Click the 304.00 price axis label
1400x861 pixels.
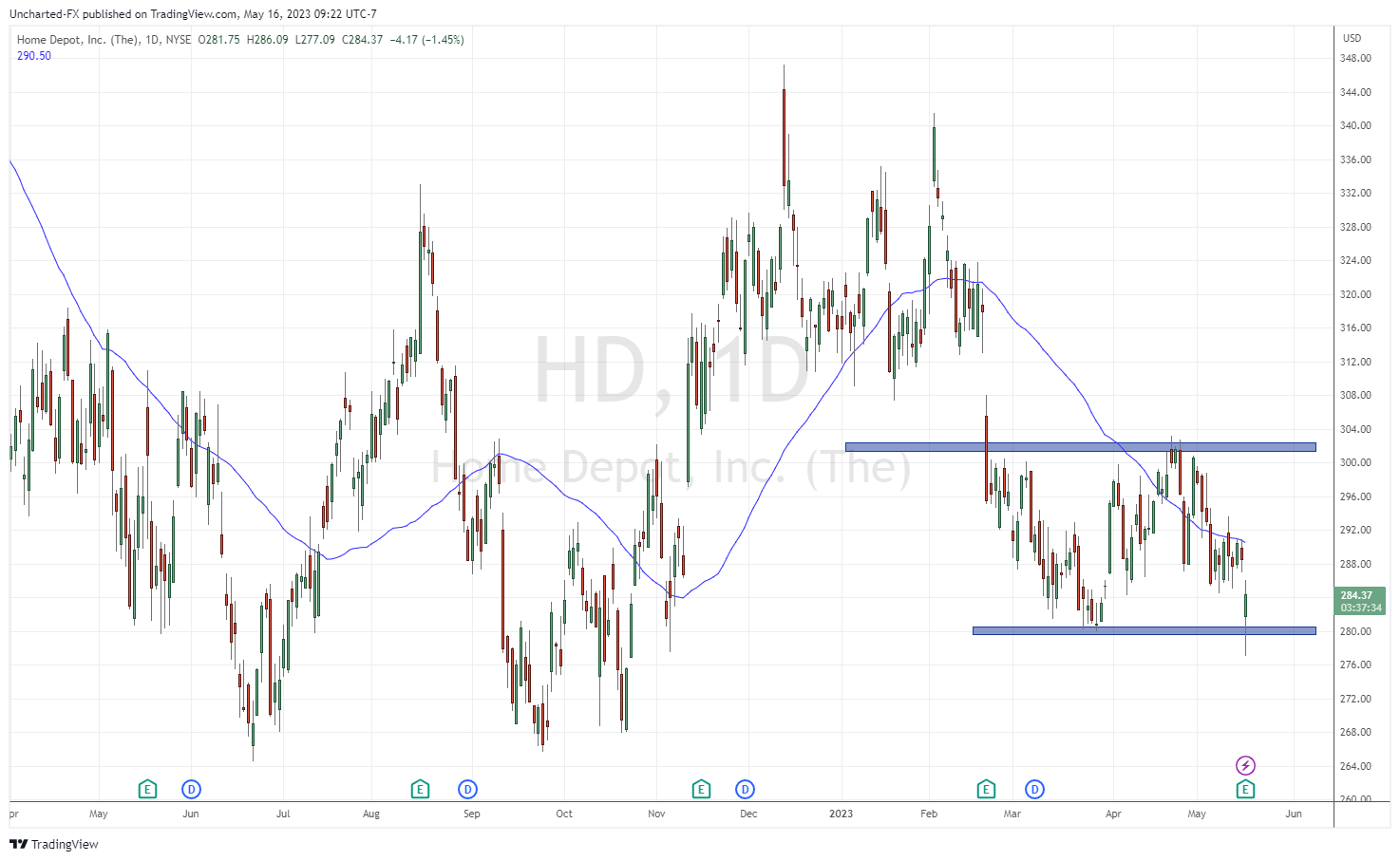tap(1355, 429)
